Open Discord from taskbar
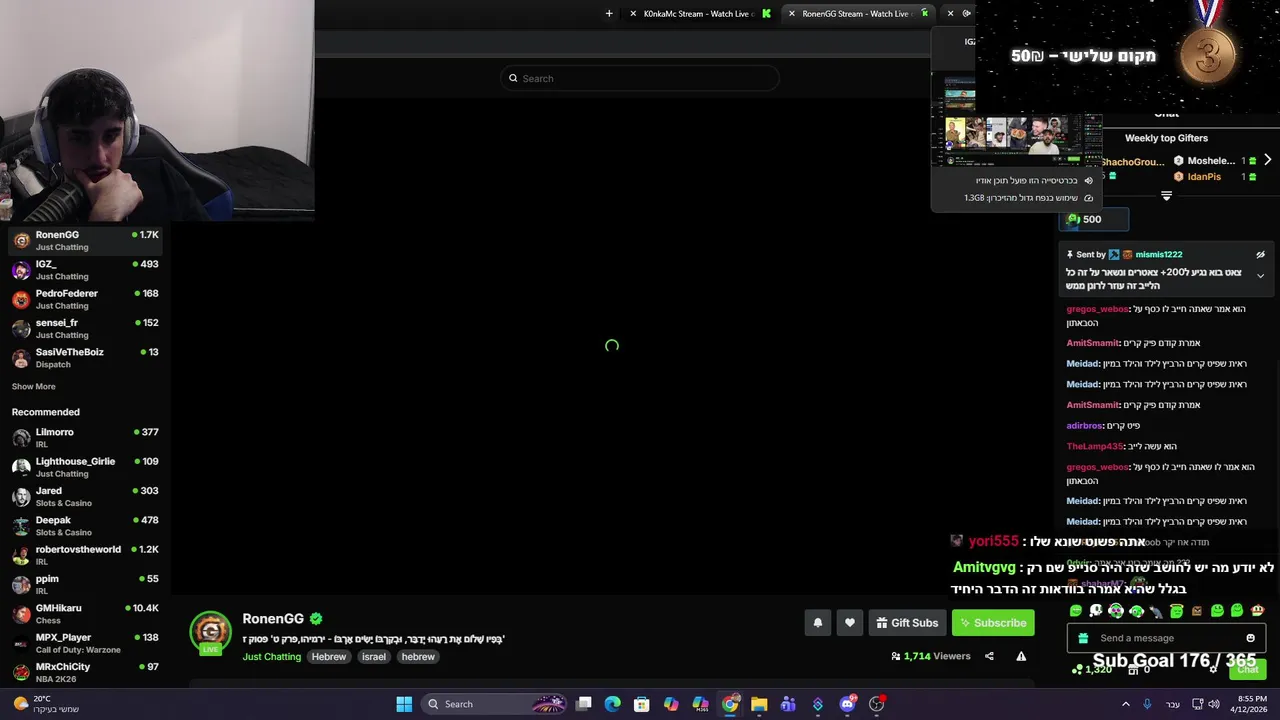The height and width of the screenshot is (720, 1280). [847, 704]
